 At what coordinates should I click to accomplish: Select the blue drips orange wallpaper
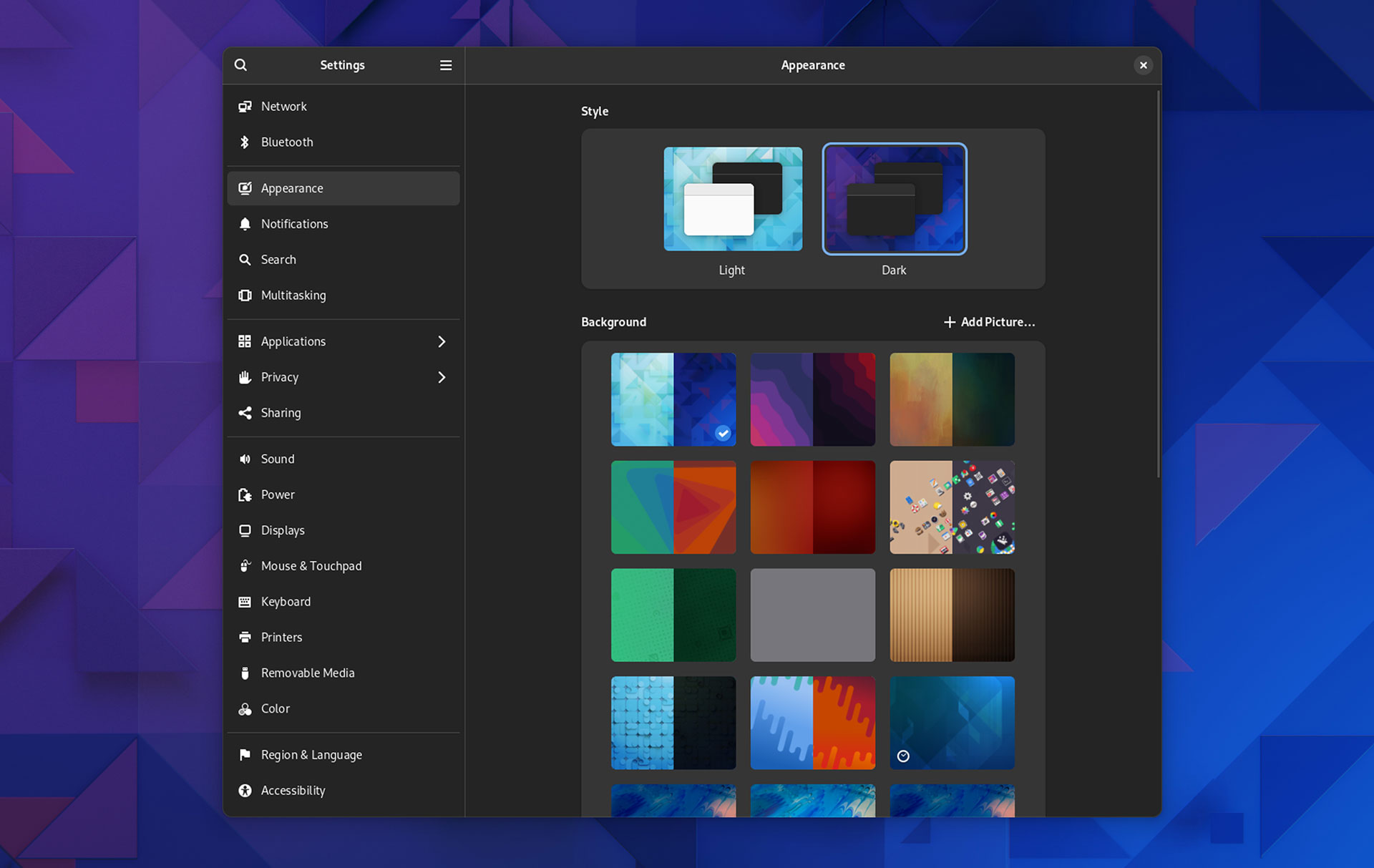813,723
